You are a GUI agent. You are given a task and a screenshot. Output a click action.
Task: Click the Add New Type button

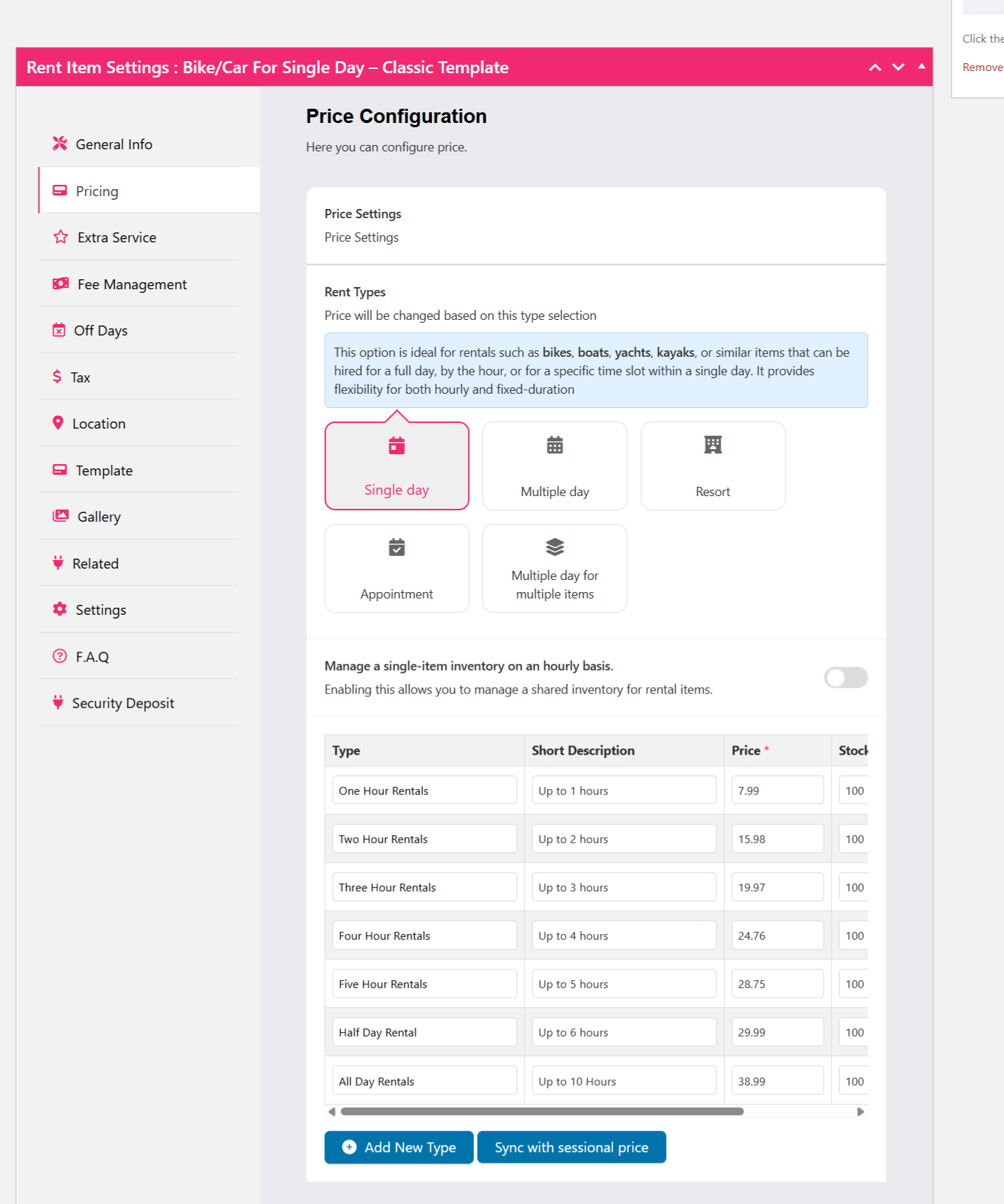[x=399, y=1147]
